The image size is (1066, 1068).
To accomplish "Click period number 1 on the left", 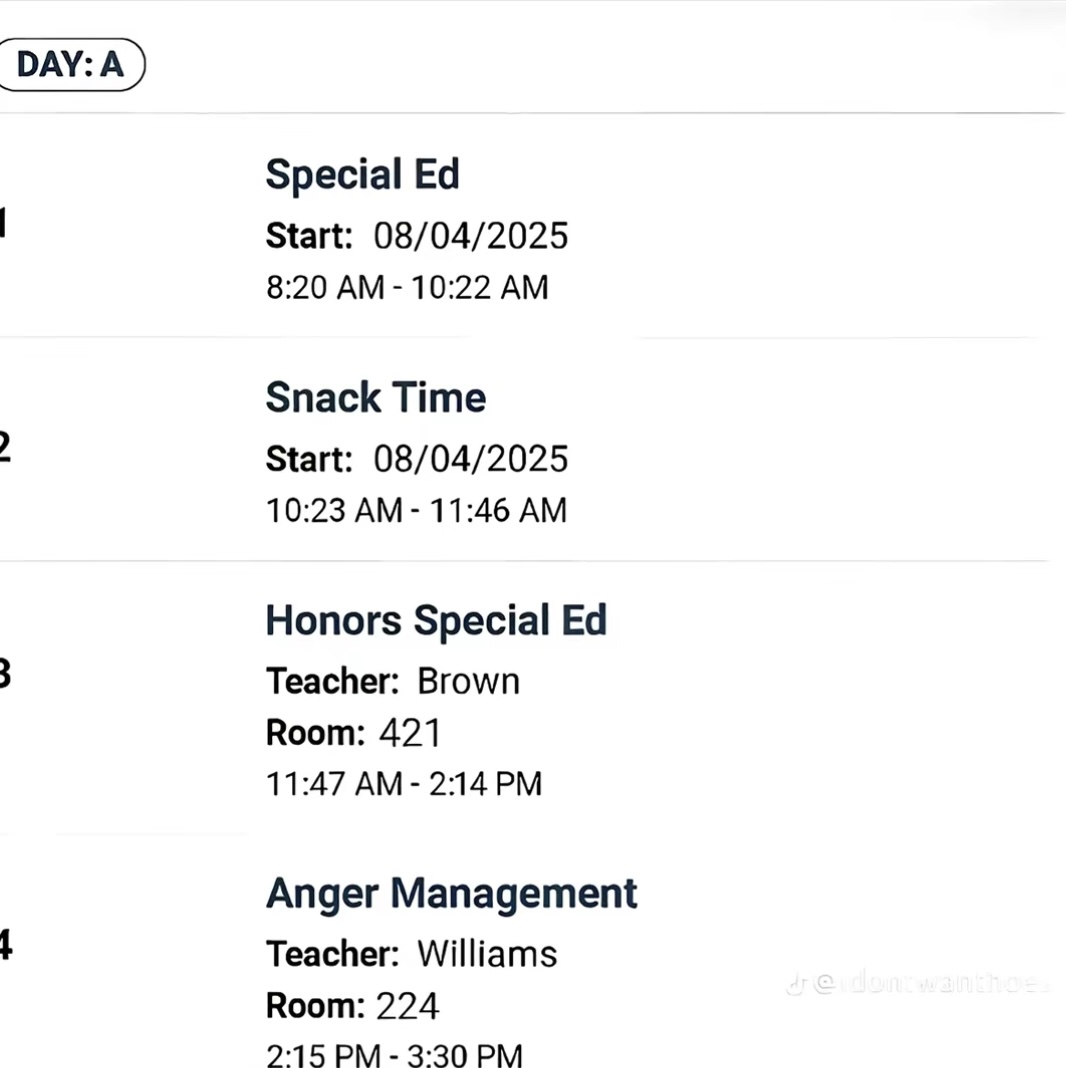I will click(x=3, y=223).
